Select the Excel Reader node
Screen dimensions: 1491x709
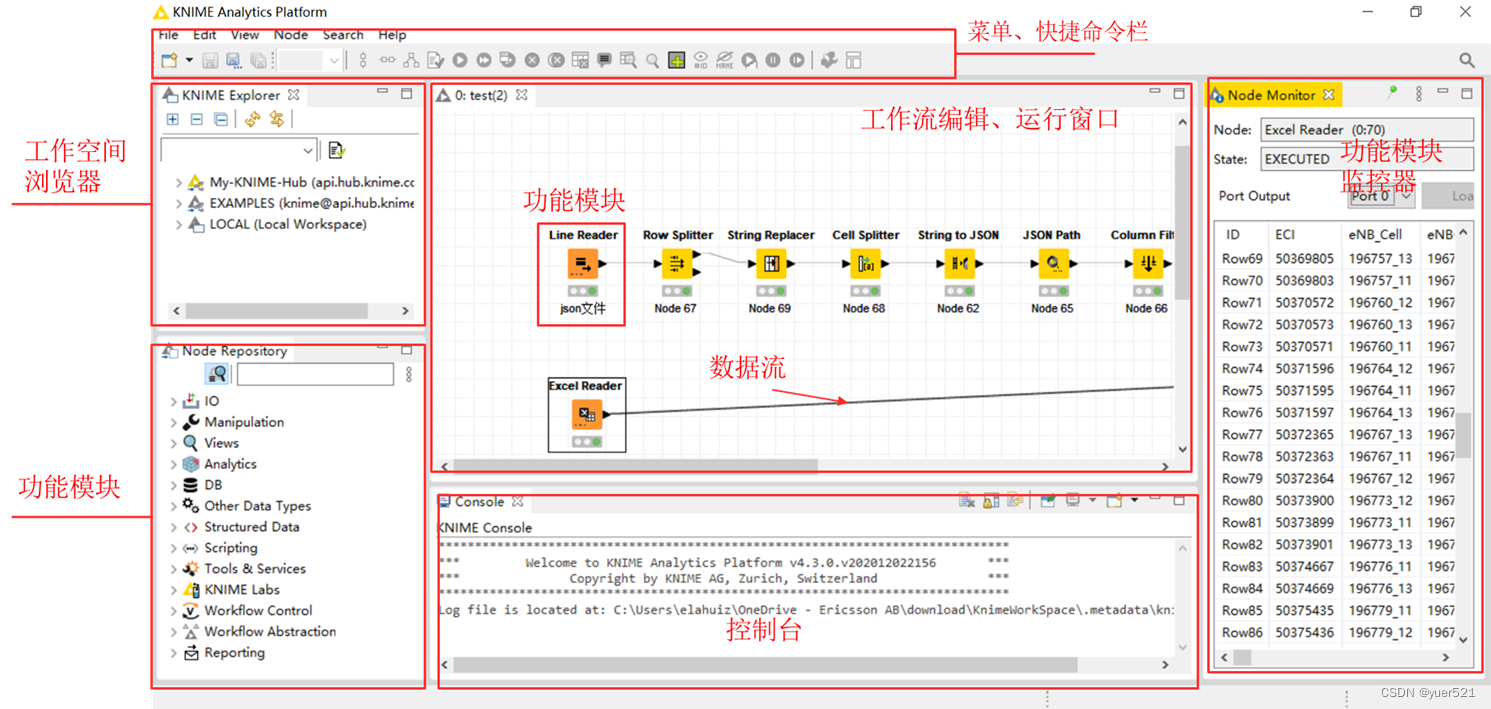click(586, 413)
